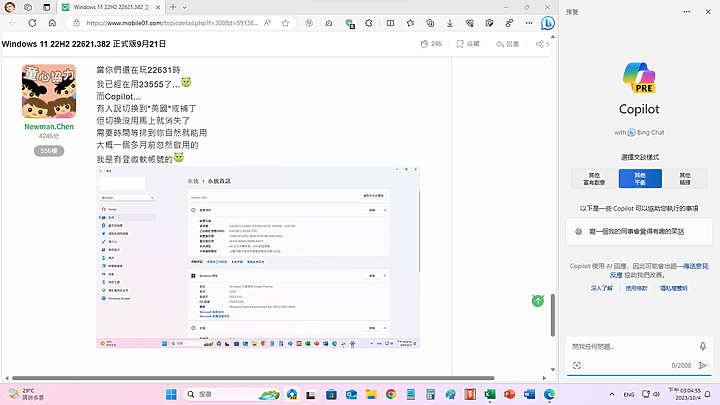The height and width of the screenshot is (405, 720).
Task: Open the weather widget 29°C
Action: pos(27,394)
